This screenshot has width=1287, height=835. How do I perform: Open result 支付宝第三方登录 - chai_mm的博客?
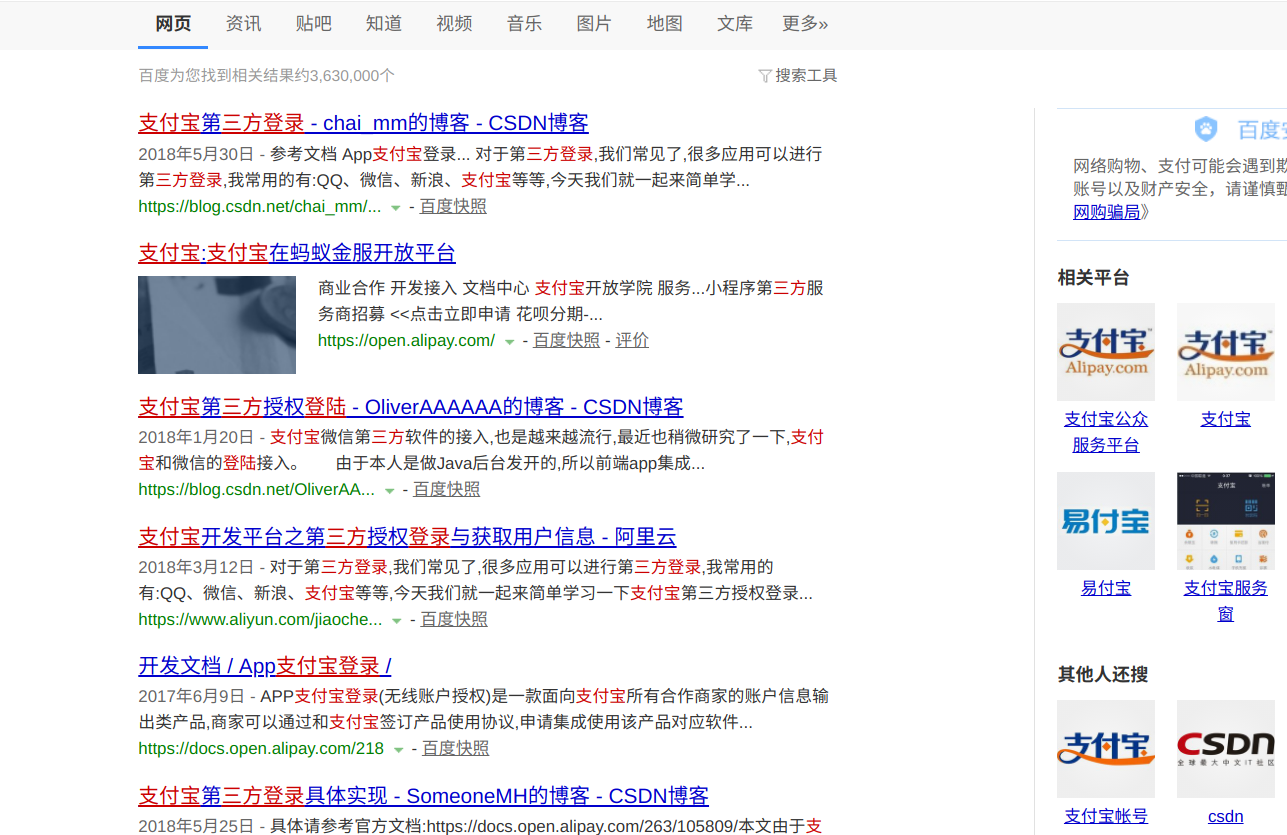(363, 123)
